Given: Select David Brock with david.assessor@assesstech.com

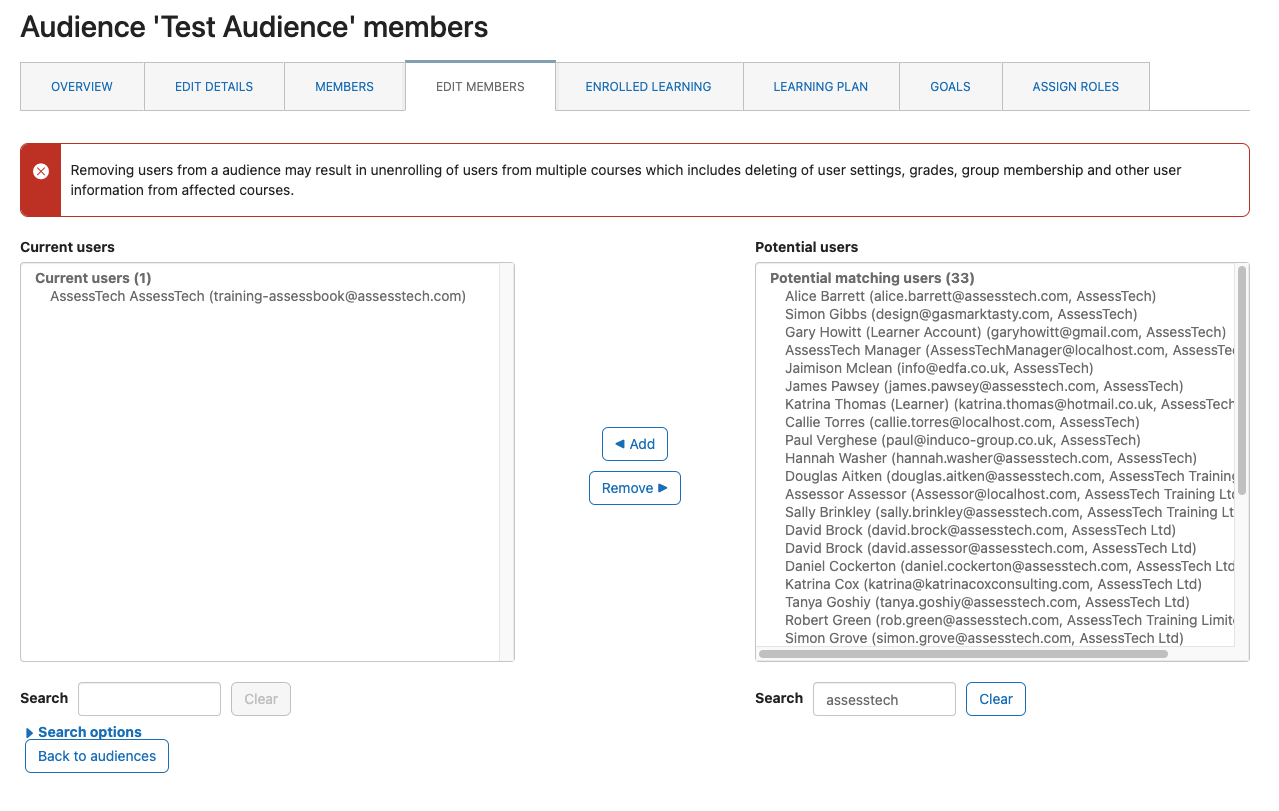Looking at the screenshot, I should [x=990, y=548].
